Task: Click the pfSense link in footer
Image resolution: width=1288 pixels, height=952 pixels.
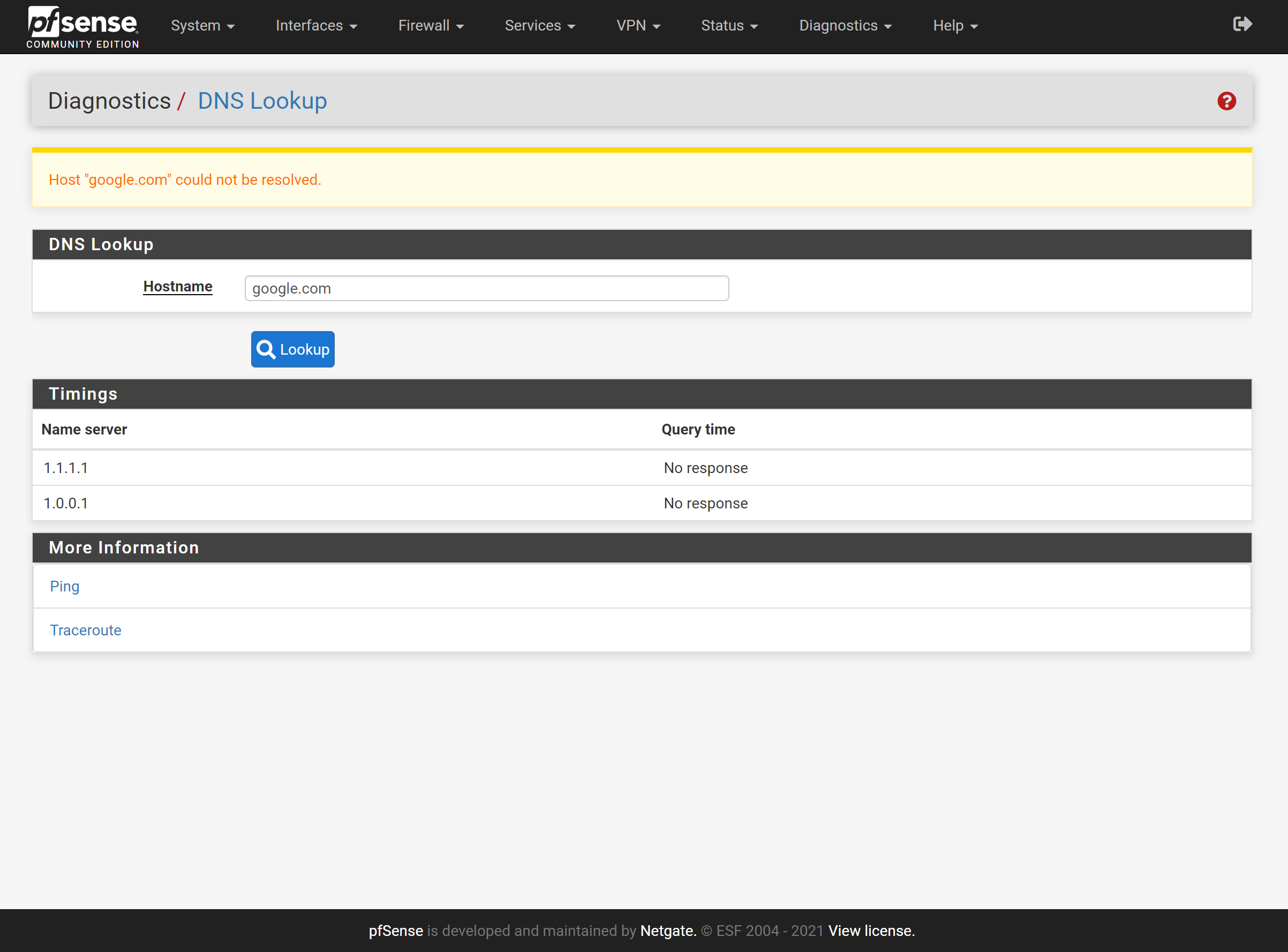Action: 396,931
